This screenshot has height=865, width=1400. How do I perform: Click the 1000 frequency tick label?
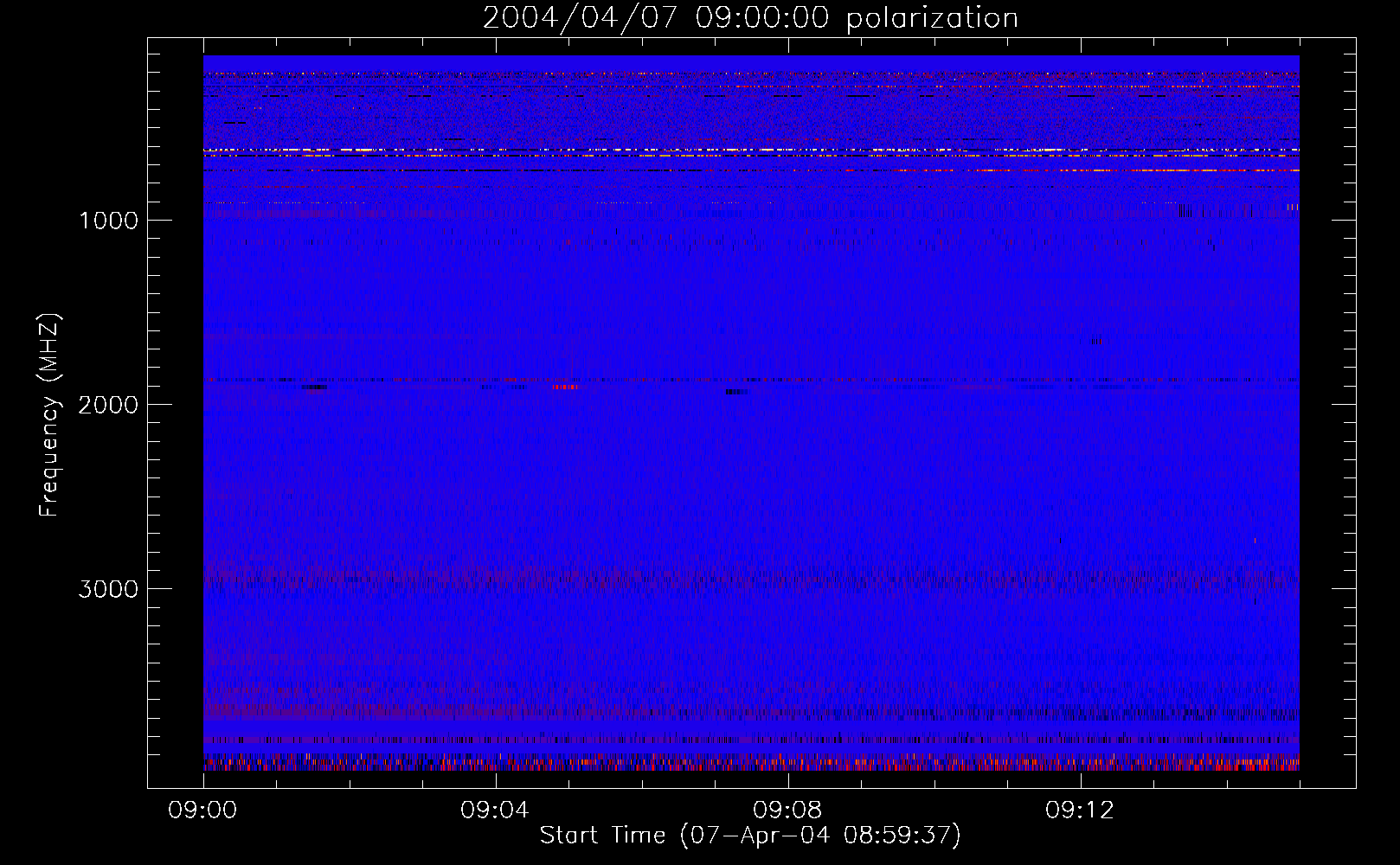(108, 221)
